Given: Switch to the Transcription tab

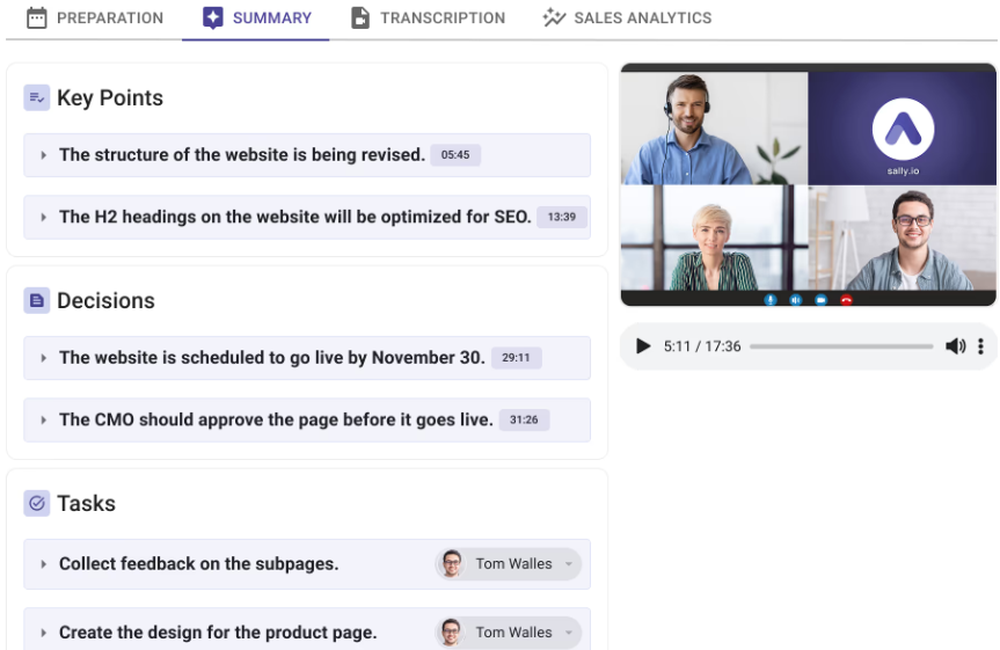Looking at the screenshot, I should click(428, 17).
